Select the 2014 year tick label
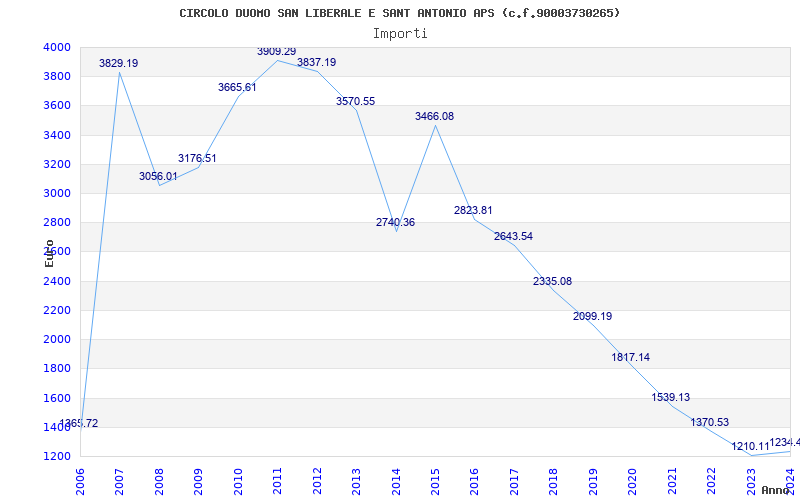Image resolution: width=800 pixels, height=500 pixels. pyautogui.click(x=395, y=482)
